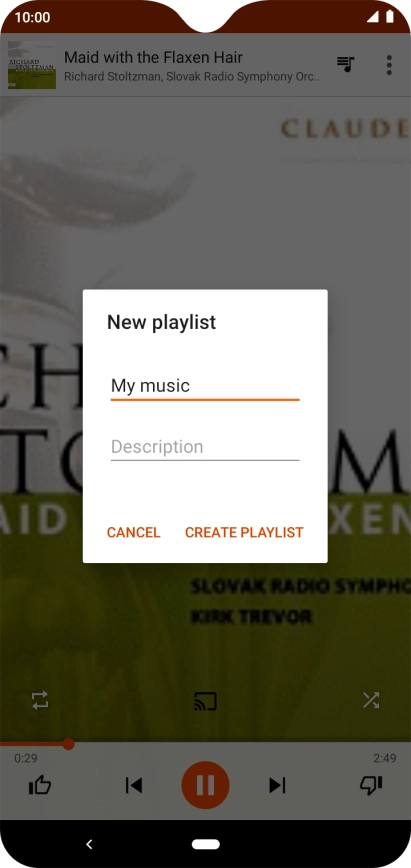Screen dimensions: 411x868
Task: Tap the thumbs down icon
Action: pyautogui.click(x=371, y=785)
